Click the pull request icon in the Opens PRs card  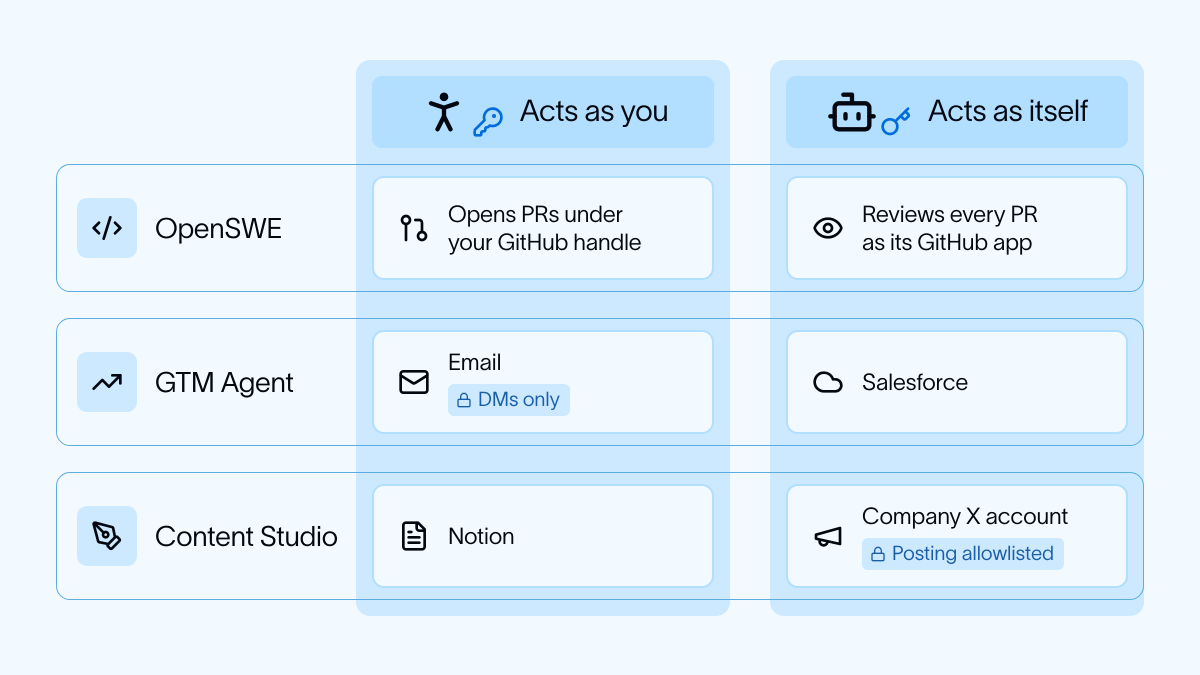coord(414,228)
